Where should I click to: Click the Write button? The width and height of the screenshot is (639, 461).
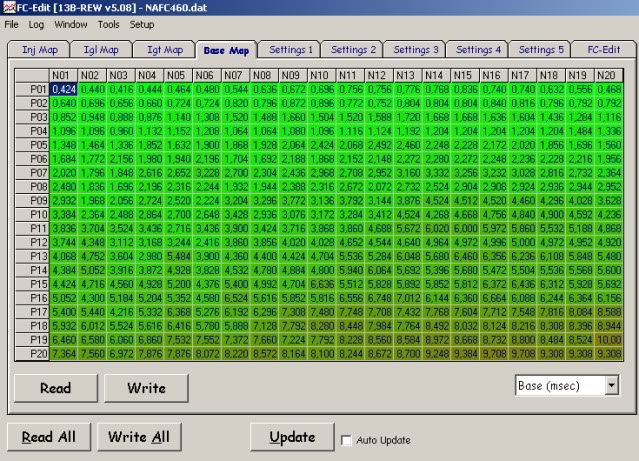click(146, 388)
